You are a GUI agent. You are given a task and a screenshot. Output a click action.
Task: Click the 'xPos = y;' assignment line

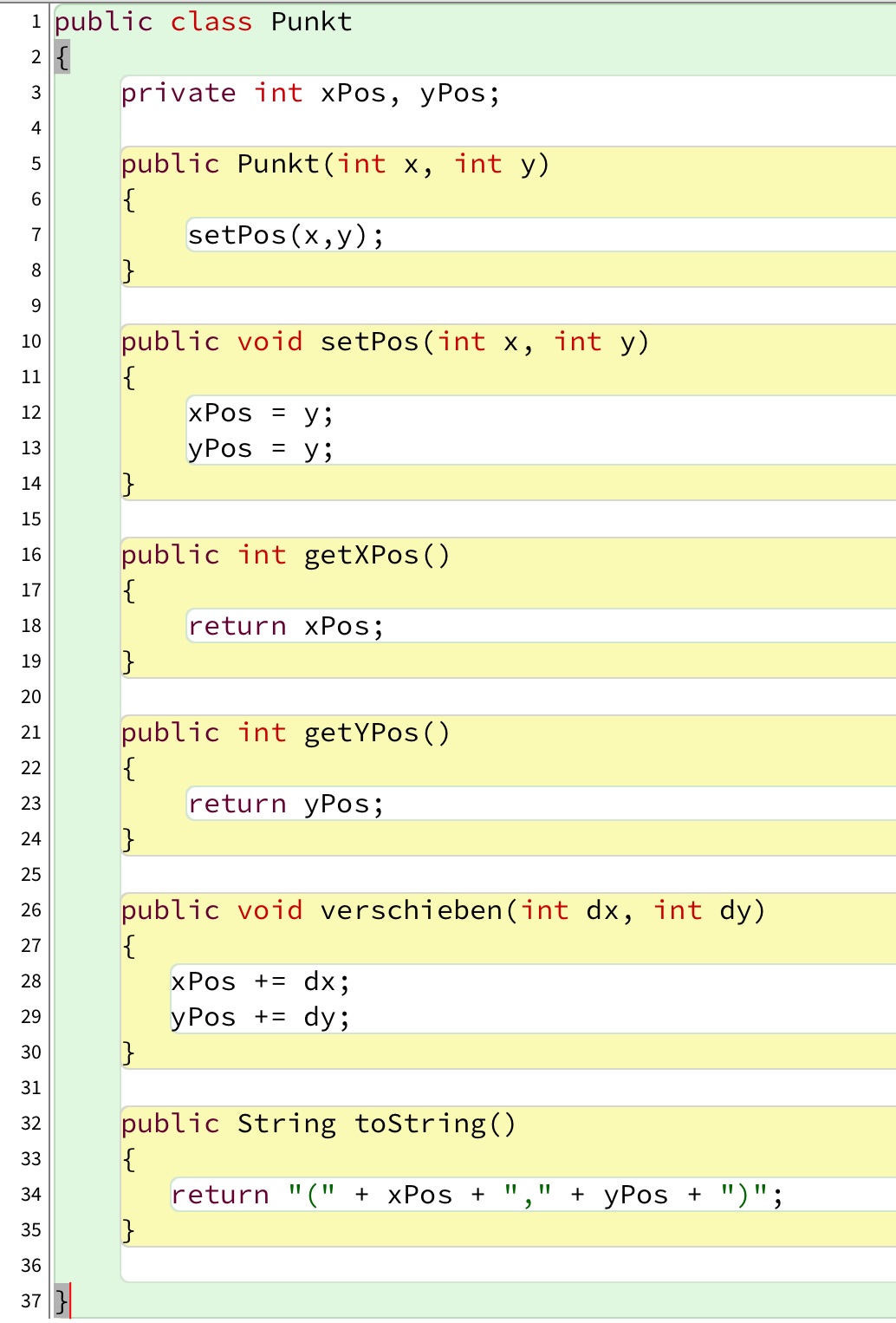(260, 413)
